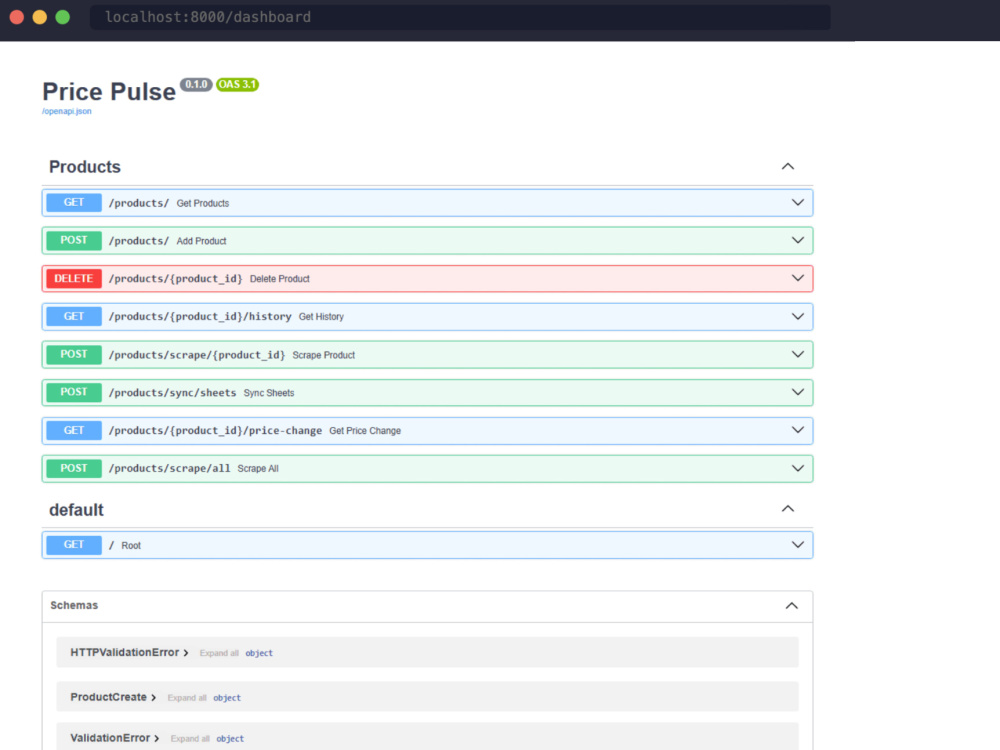1000x750 pixels.
Task: Select the /products/{product_id}/price-change path
Action: point(215,430)
